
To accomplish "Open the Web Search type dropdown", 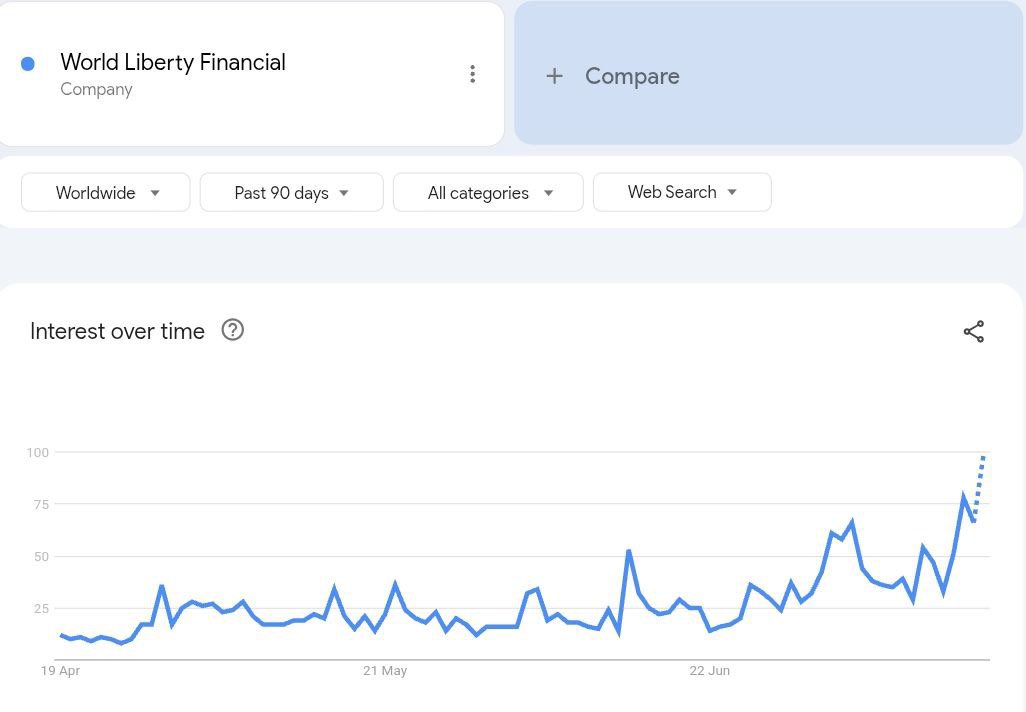I will [682, 192].
